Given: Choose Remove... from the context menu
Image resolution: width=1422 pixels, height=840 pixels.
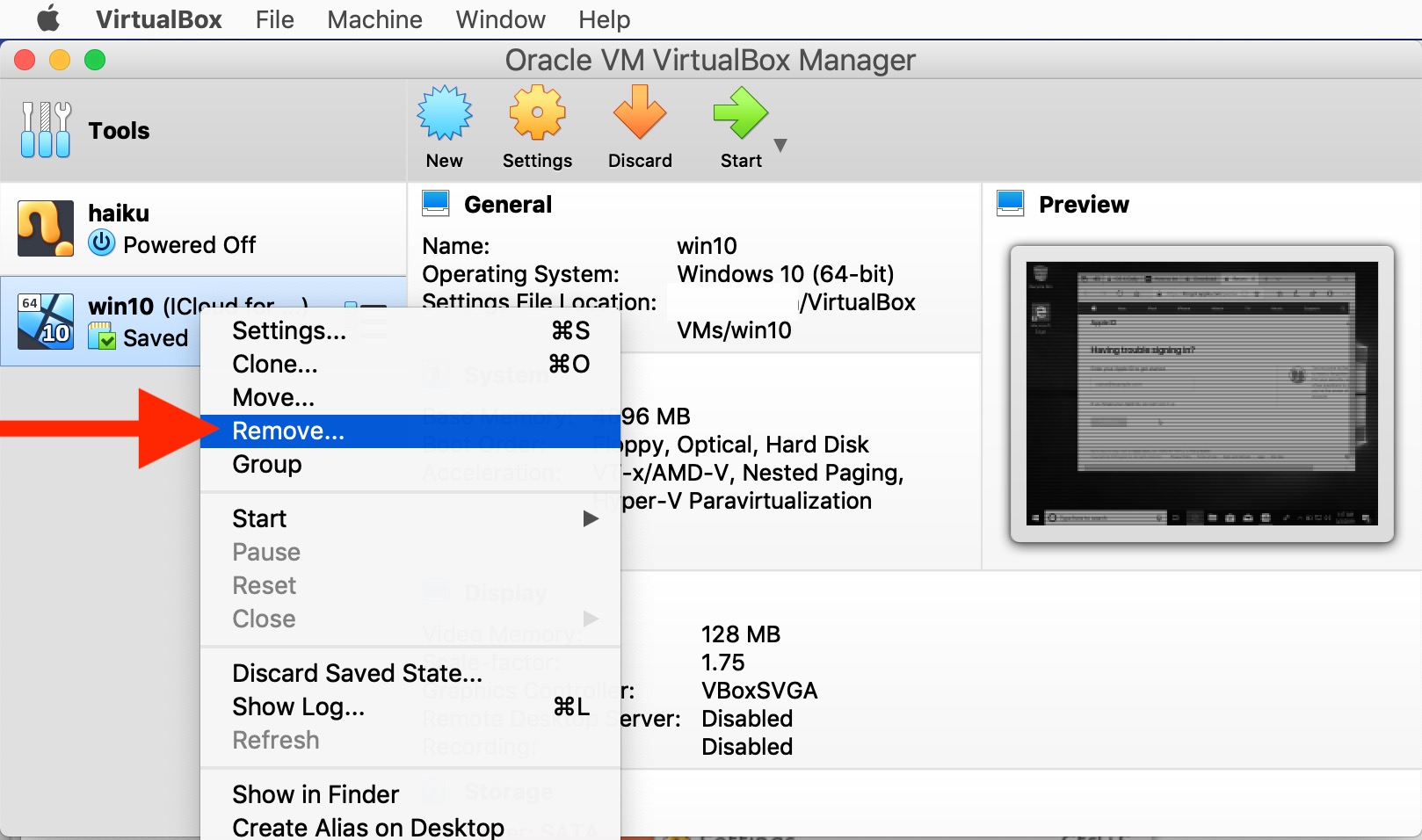Looking at the screenshot, I should tap(288, 431).
